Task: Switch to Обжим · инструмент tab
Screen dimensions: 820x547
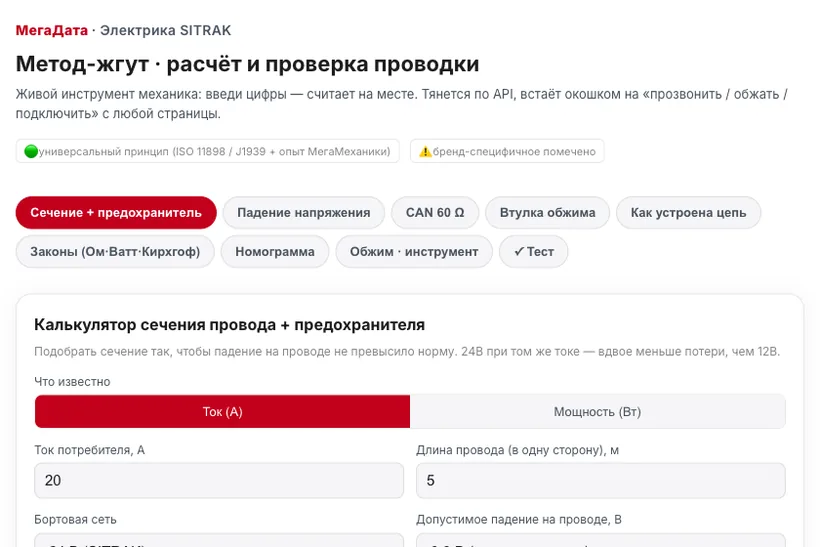Action: [x=414, y=252]
